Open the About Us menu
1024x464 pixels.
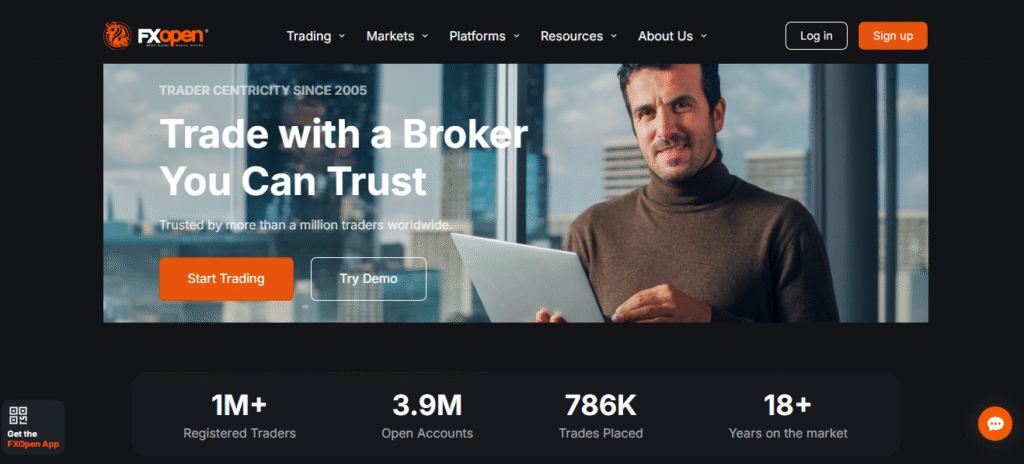(x=673, y=36)
